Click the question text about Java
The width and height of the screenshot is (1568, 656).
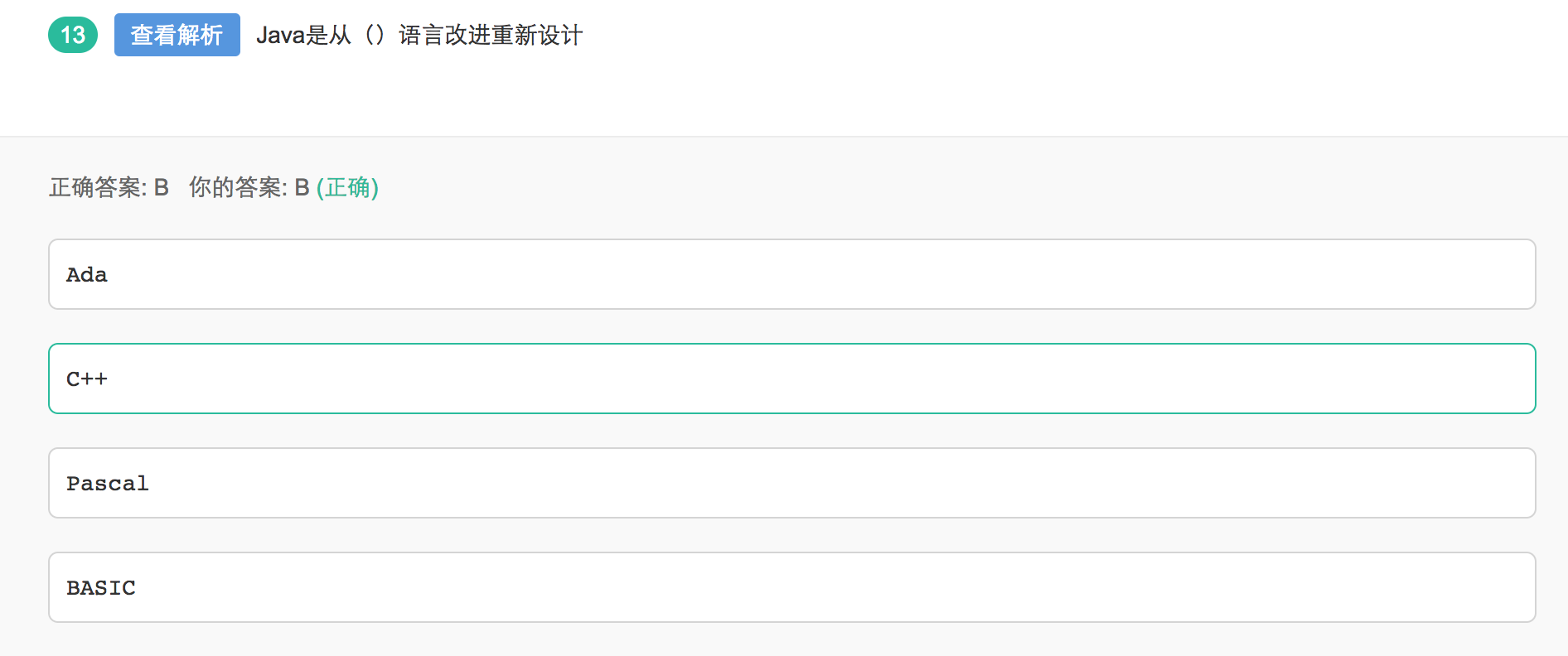[x=419, y=35]
